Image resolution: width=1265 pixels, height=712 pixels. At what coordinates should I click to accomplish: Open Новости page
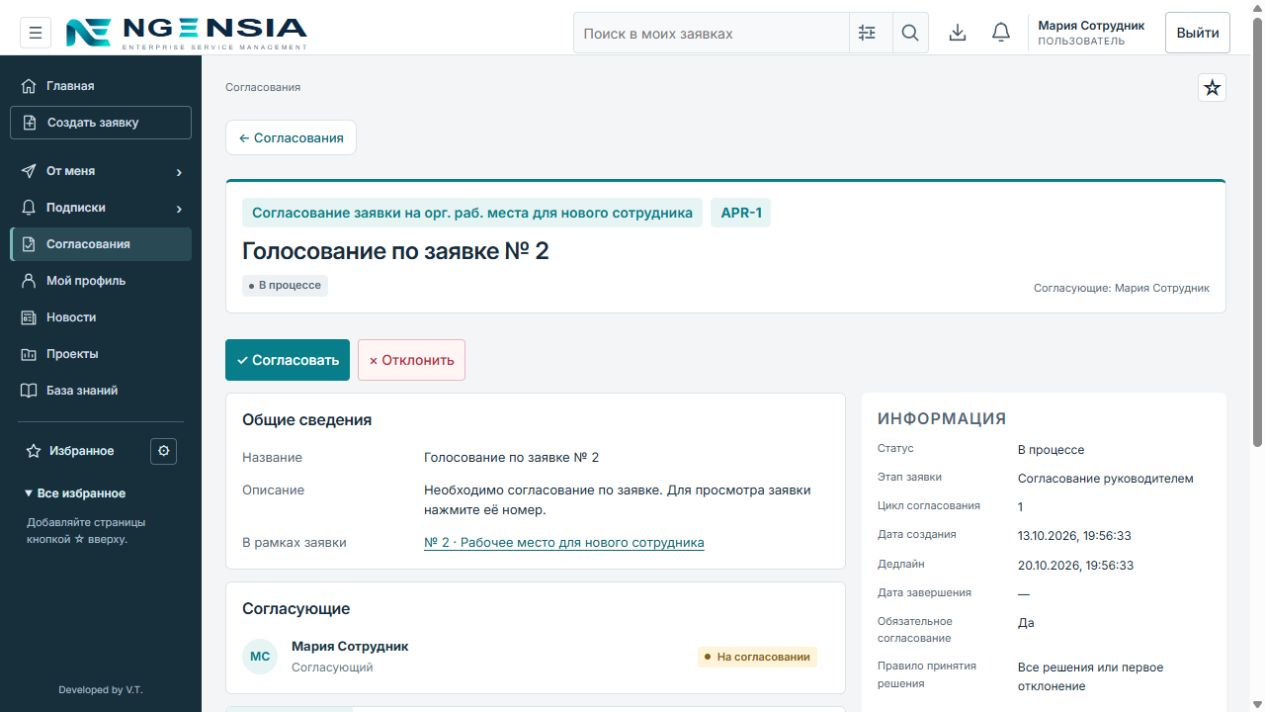click(100, 317)
